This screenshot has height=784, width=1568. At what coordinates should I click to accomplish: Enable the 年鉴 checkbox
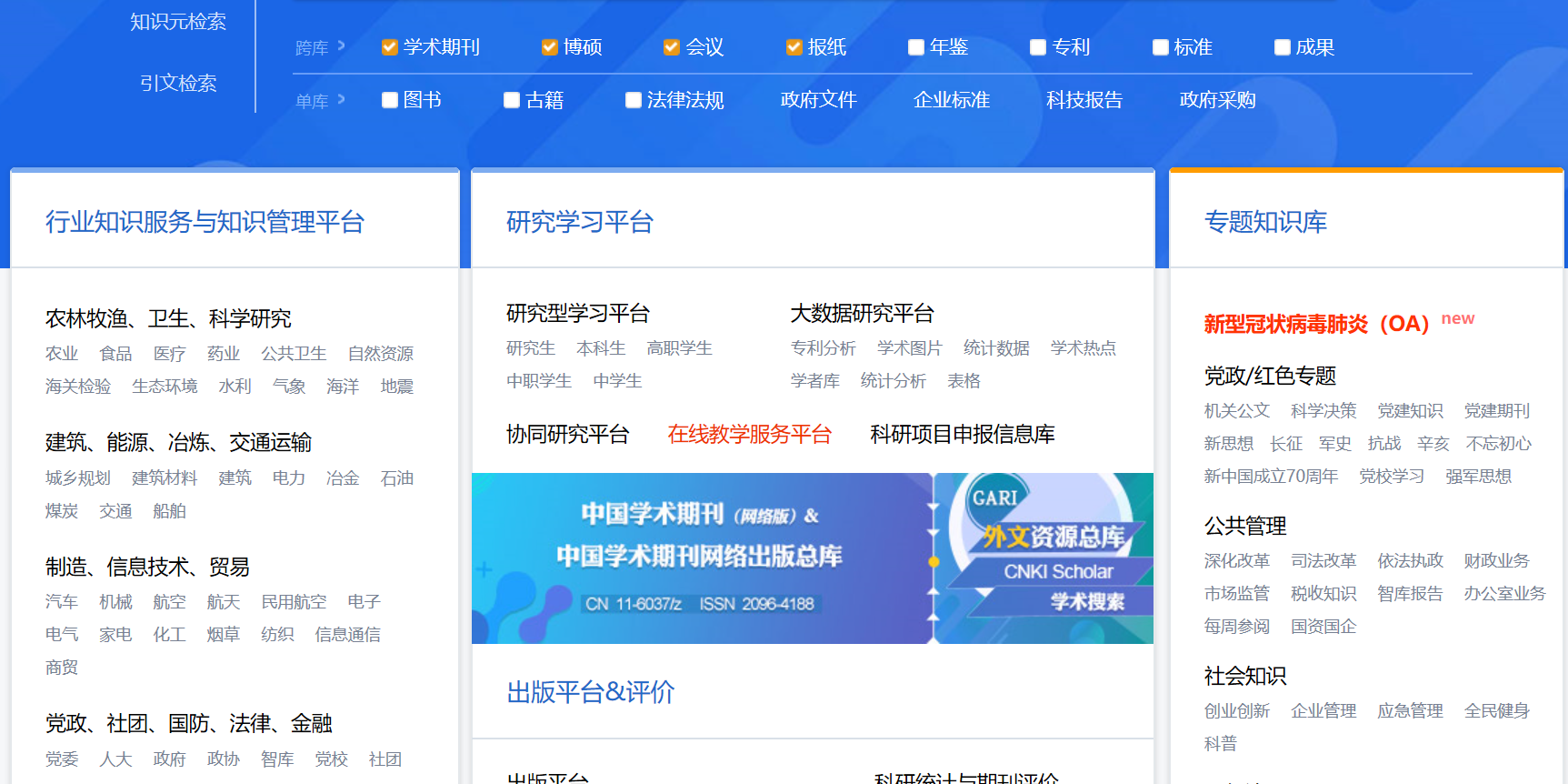tap(916, 47)
